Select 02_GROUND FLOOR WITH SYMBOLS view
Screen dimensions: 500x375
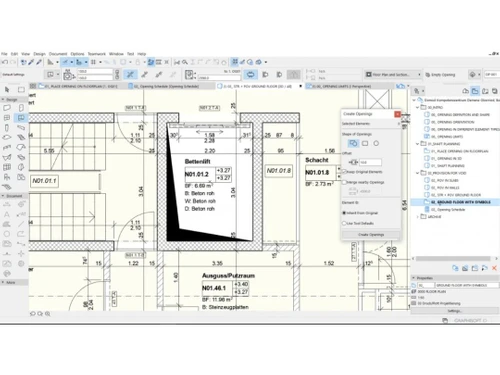461,202
